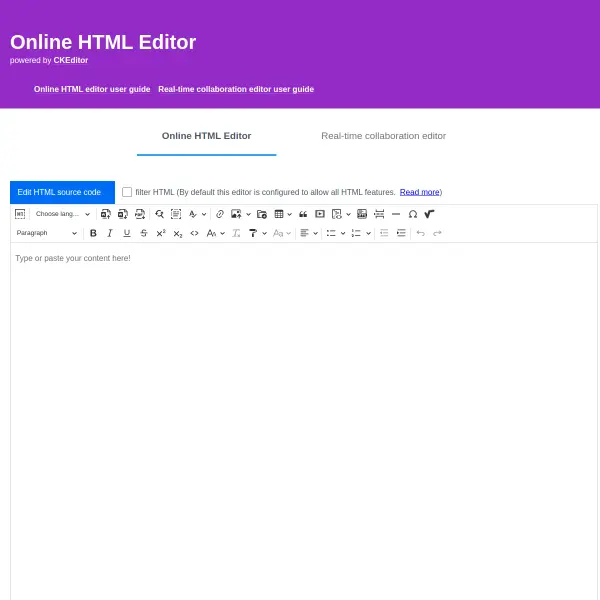Click the Export to PDF icon
This screenshot has height=600, width=600.
pos(140,214)
